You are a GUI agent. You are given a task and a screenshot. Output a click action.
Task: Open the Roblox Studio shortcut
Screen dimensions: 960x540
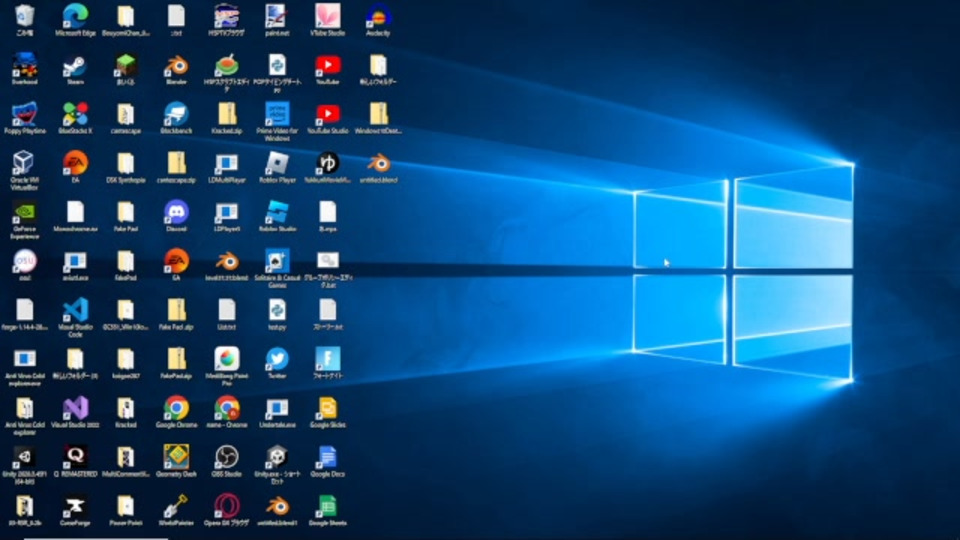277,212
